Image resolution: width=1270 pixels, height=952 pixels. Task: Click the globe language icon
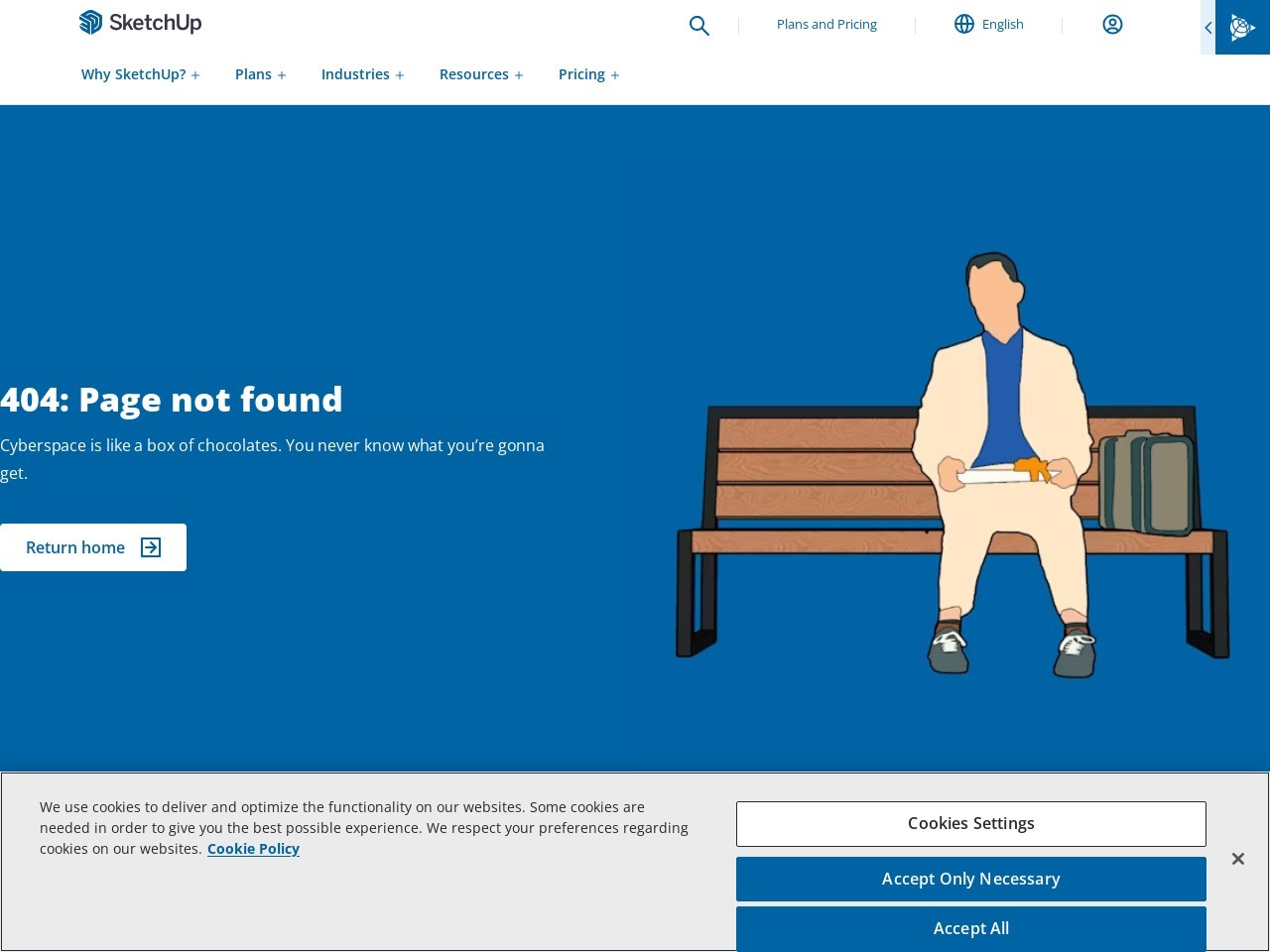[x=964, y=24]
